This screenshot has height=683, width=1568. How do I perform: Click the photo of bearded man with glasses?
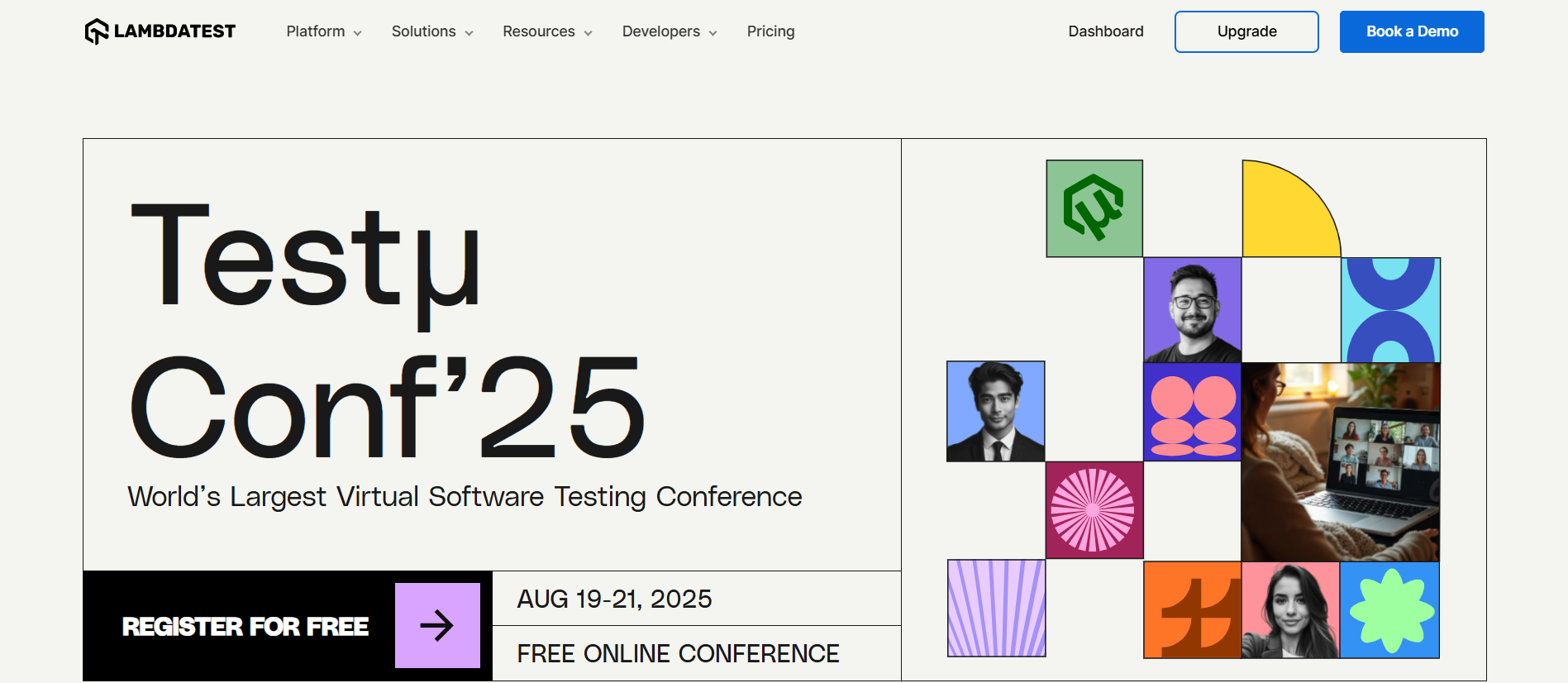[1193, 310]
